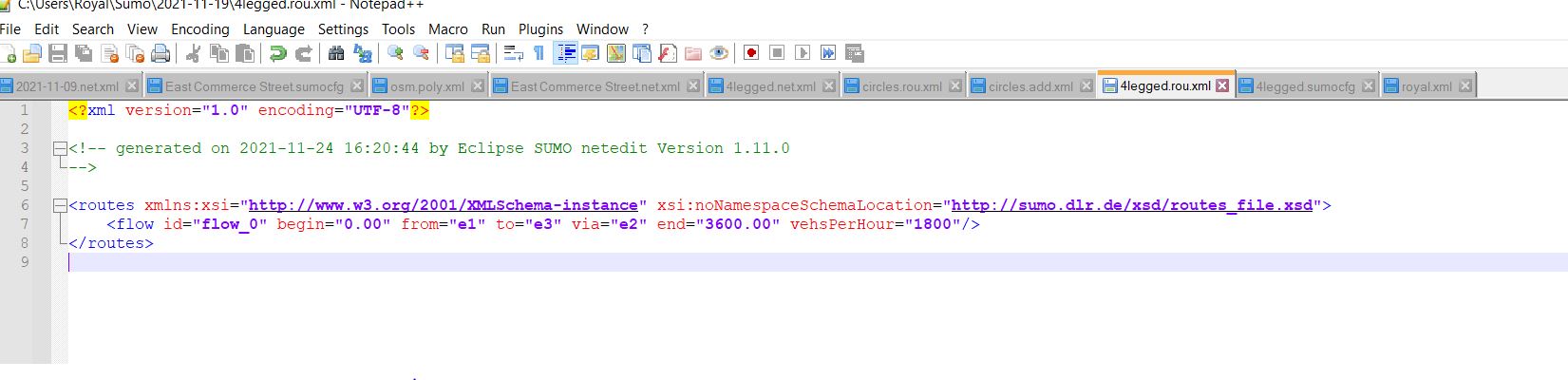This screenshot has height=380, width=1568.
Task: Toggle Show All Characters pilcrow icon
Action: [x=538, y=53]
